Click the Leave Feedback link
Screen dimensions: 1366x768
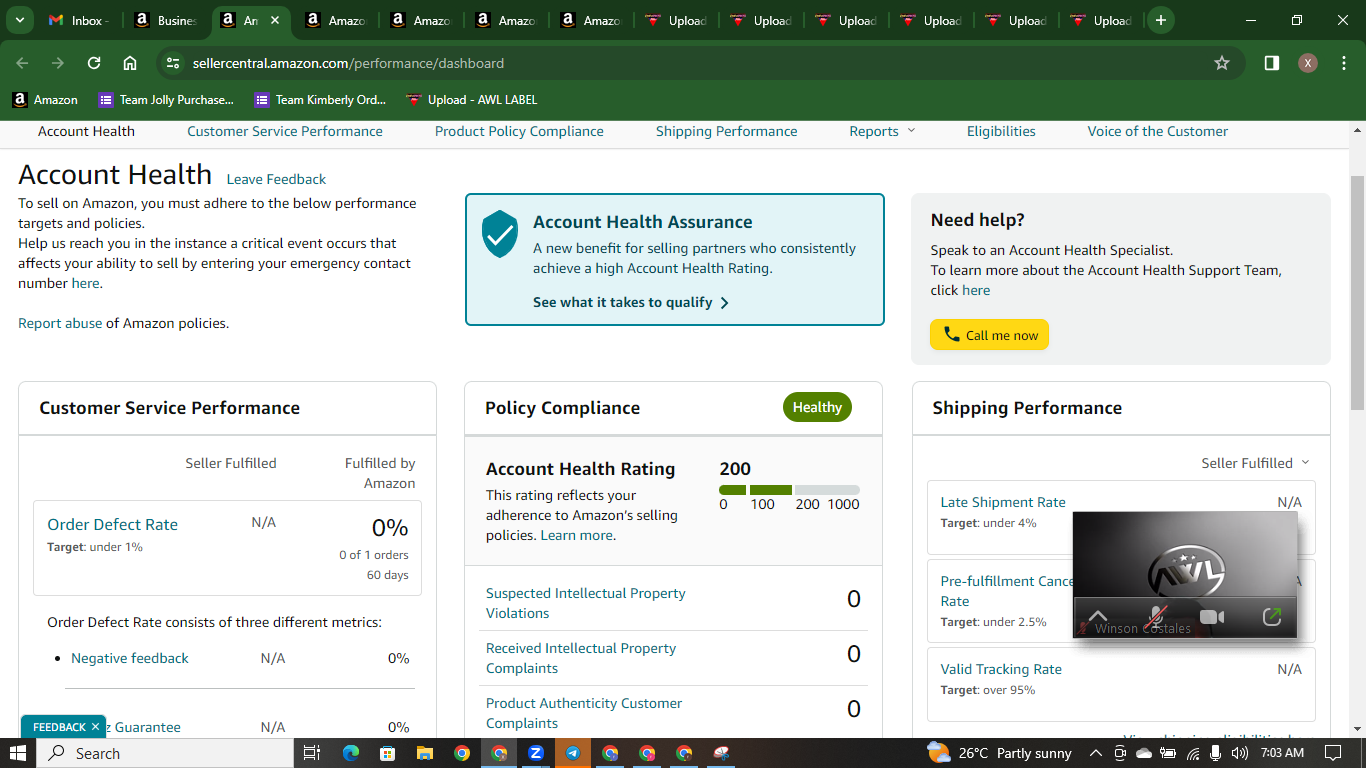pos(276,179)
